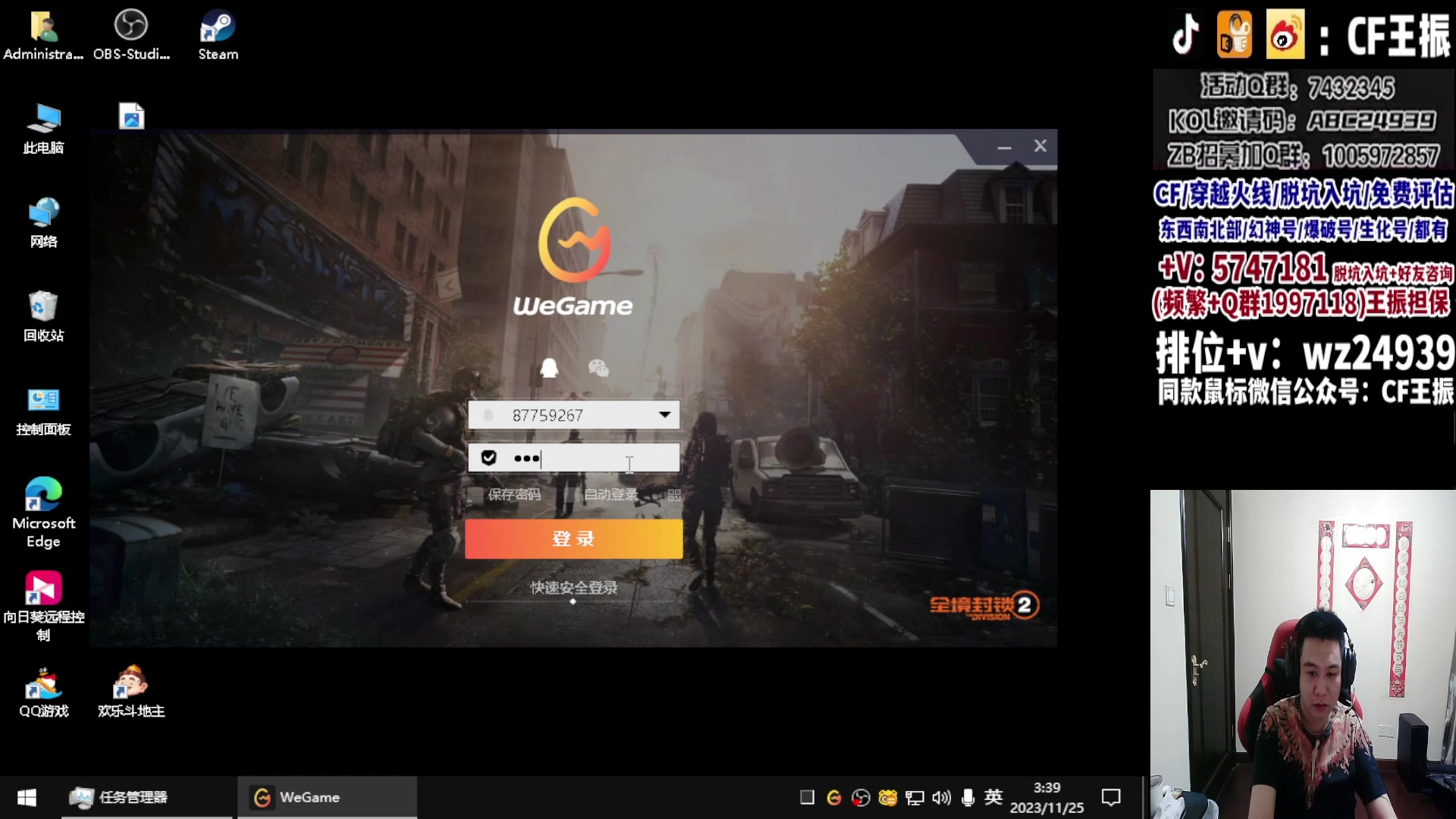Screen dimensions: 1456x819
Task: Open 英 input language switcher
Action: tap(993, 797)
